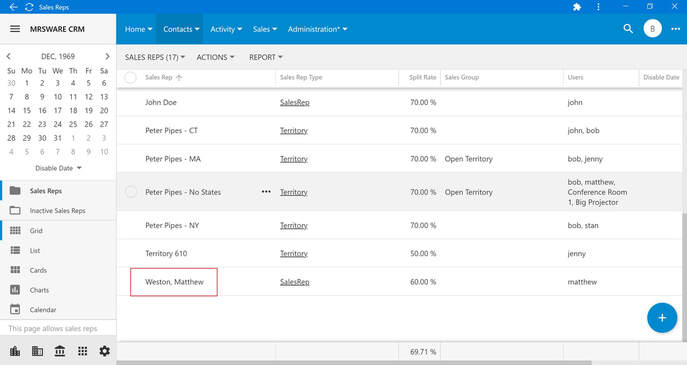This screenshot has height=365, width=687.
Task: Sort by Split Rate column
Action: coord(422,78)
